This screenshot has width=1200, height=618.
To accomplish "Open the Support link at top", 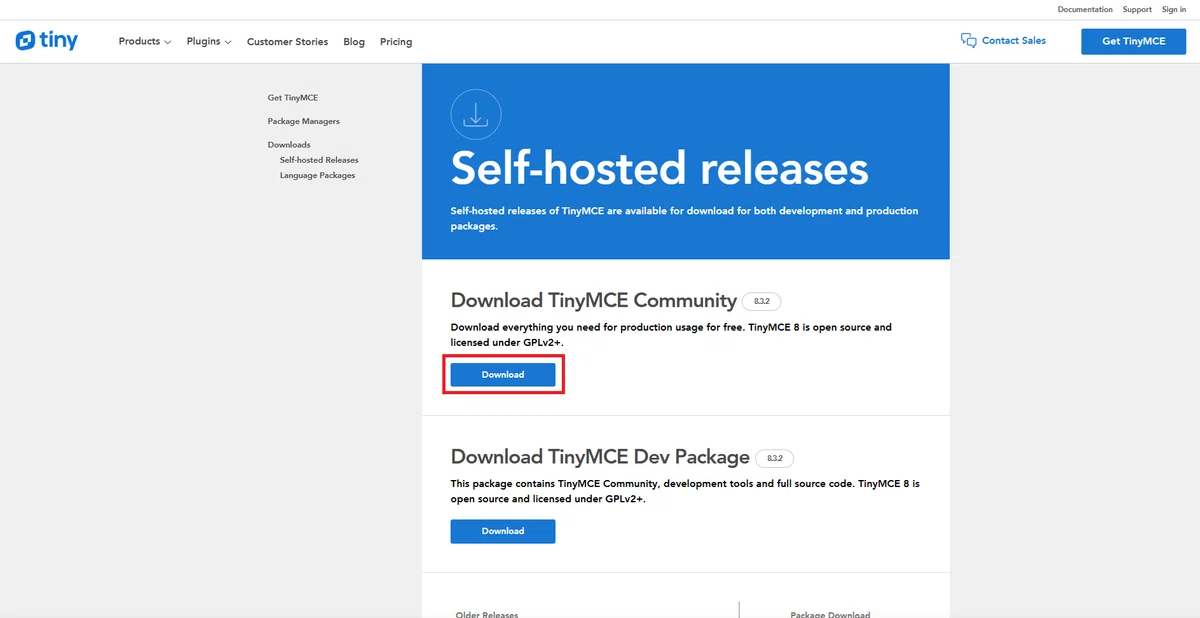I will [1137, 9].
